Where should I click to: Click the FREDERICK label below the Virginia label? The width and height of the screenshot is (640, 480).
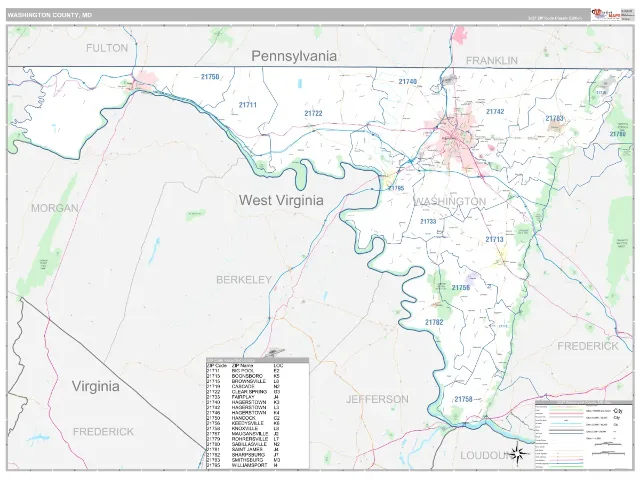[103, 432]
